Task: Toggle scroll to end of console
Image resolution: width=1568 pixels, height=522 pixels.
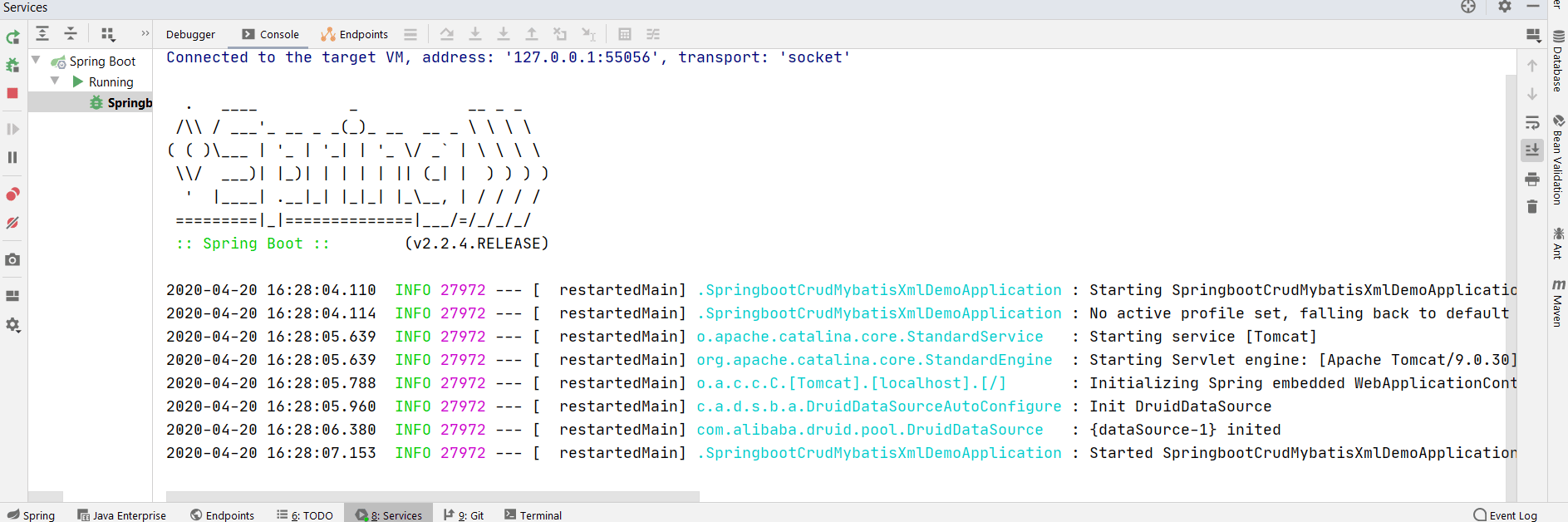Action: coord(1532,150)
